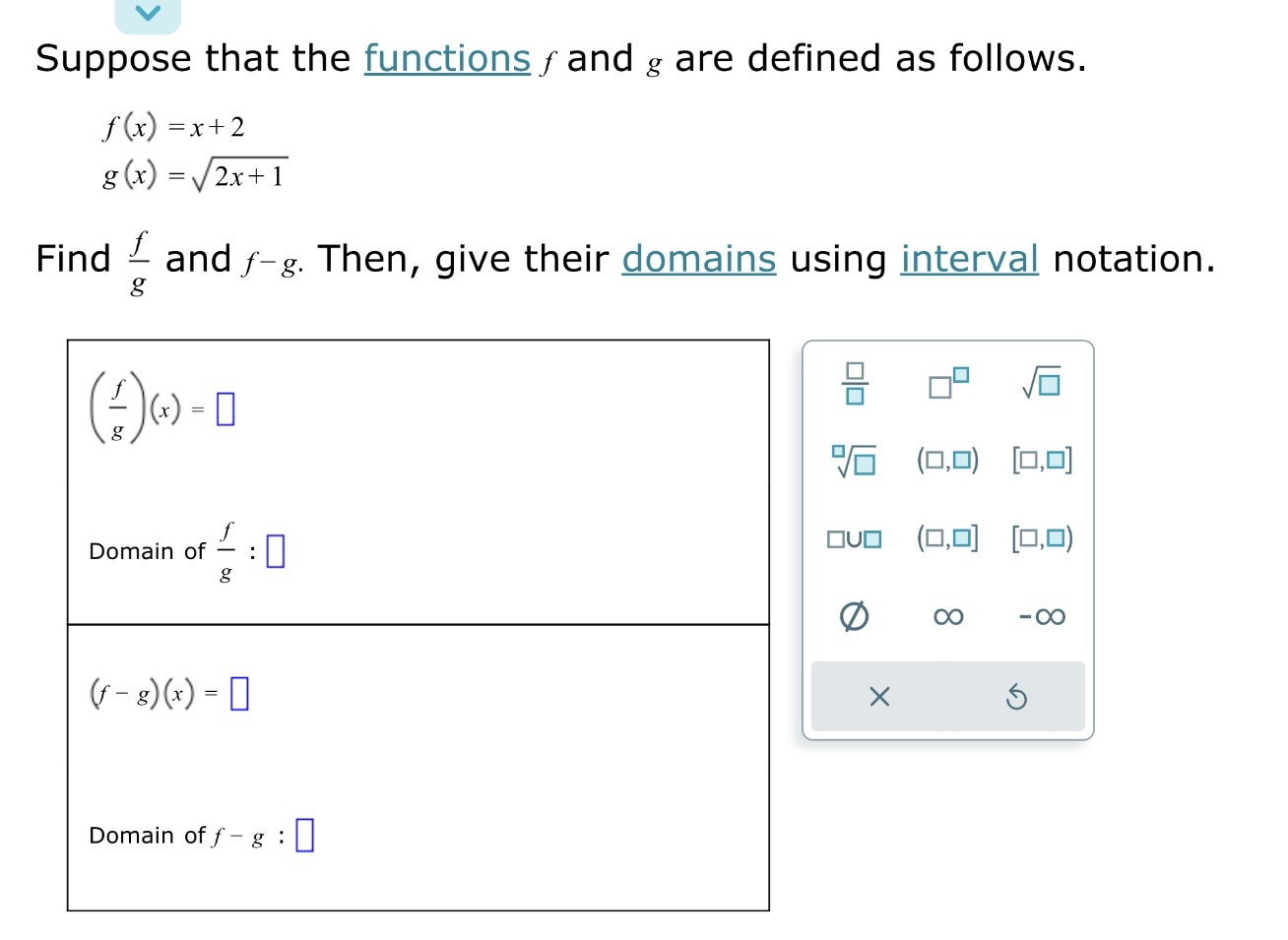Click the X to clear input
The image size is (1288, 940).
tap(879, 696)
